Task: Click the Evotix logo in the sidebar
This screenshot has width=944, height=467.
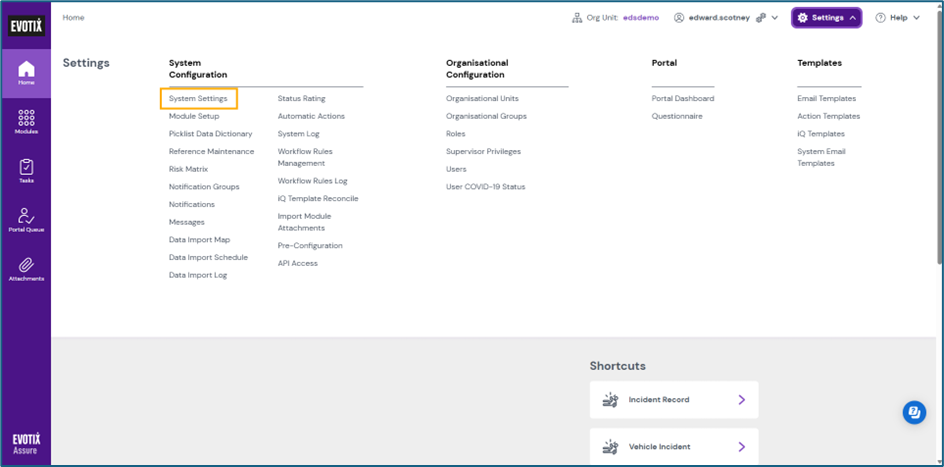Action: tap(26, 26)
